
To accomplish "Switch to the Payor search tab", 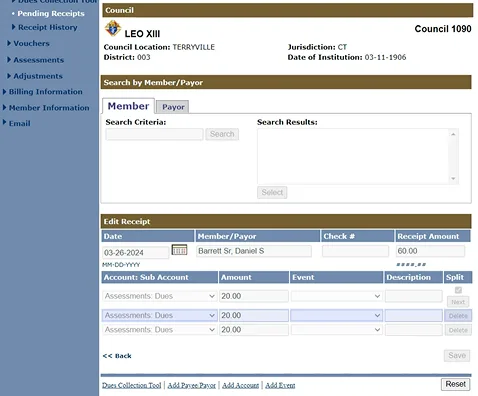I will point(173,107).
